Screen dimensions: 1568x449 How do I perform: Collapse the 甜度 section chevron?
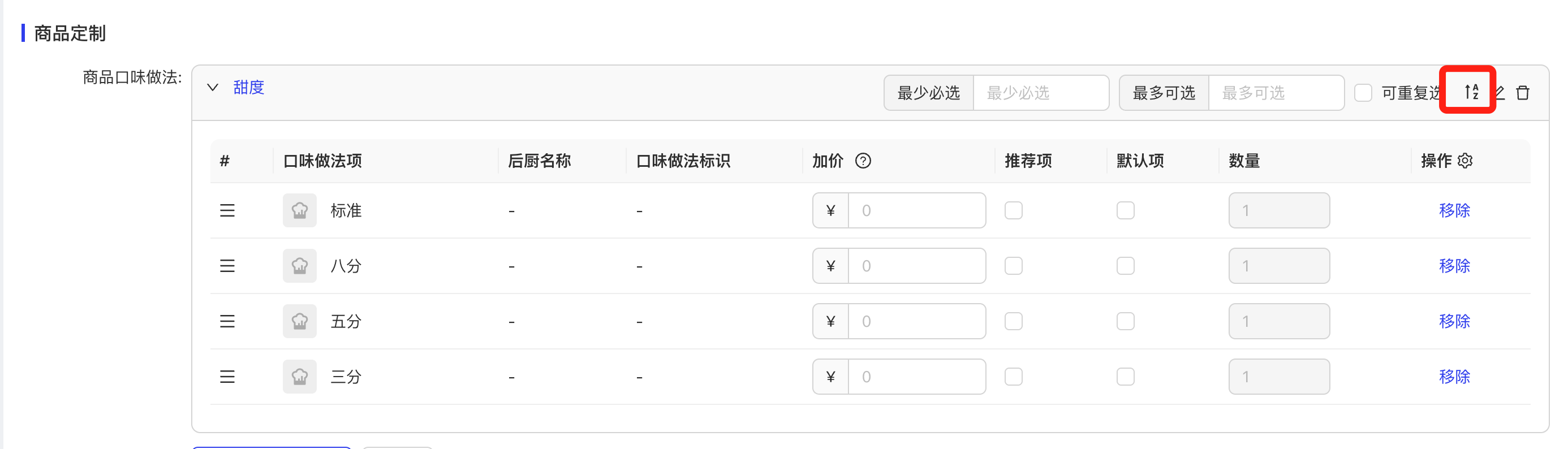click(213, 88)
